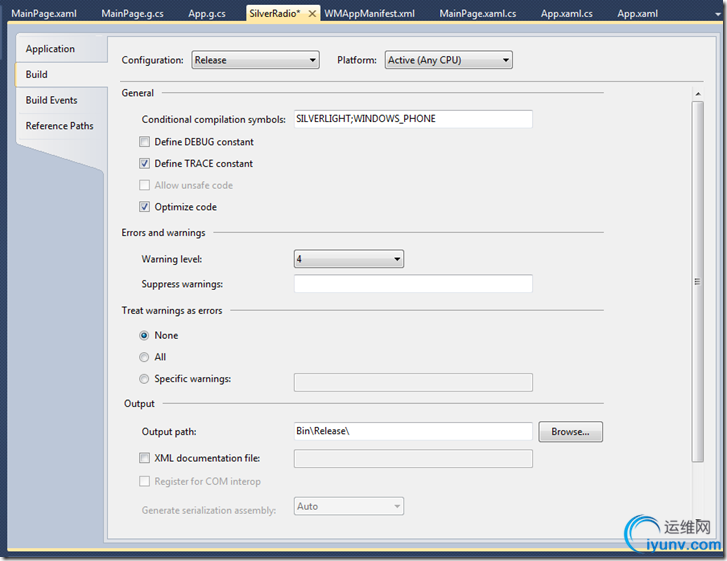This screenshot has height=561, width=727.
Task: Open the App.g.cs tab
Action: [207, 13]
